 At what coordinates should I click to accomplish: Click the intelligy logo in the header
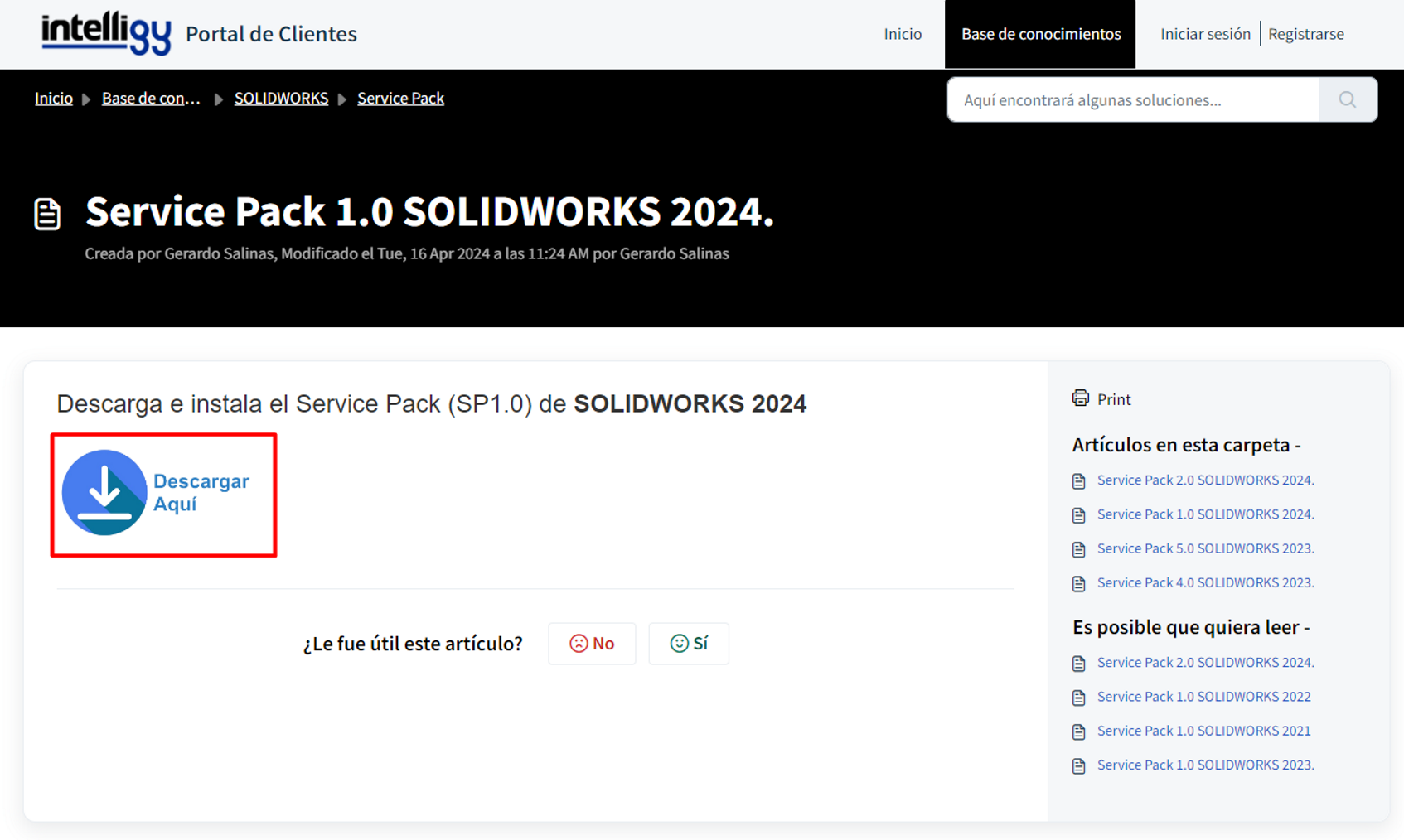(x=106, y=33)
